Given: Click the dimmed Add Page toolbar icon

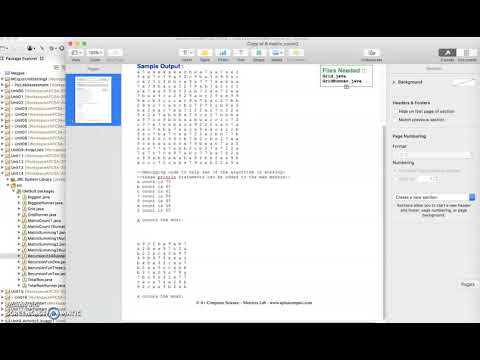Looking at the screenshot, I should click(x=115, y=53).
